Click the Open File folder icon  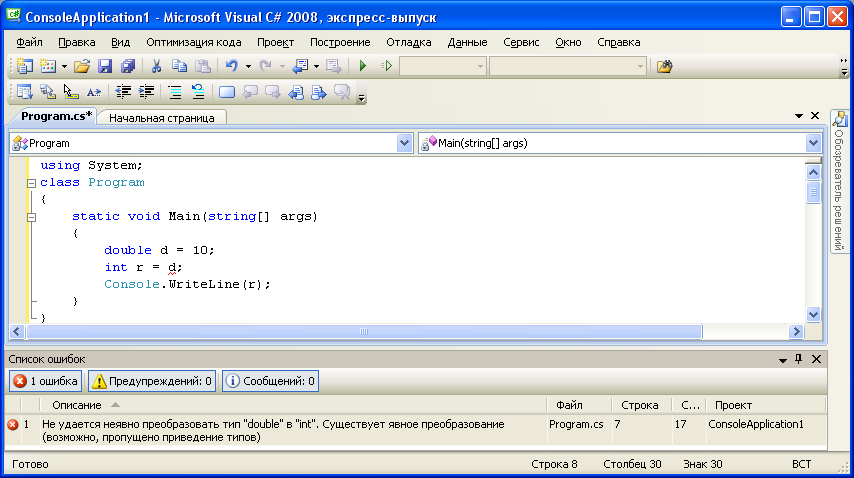tap(82, 66)
